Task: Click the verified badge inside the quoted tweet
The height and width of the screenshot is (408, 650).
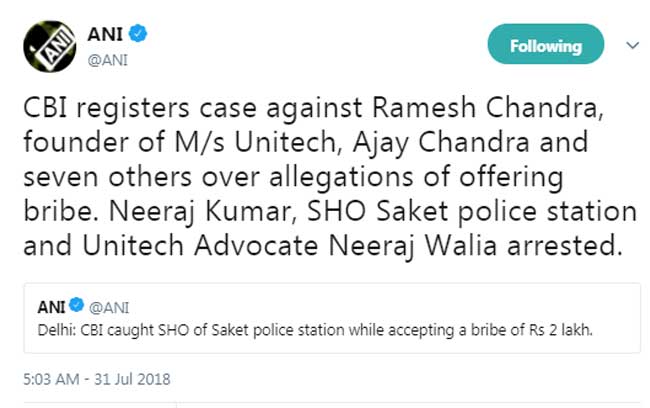Action: (77, 307)
